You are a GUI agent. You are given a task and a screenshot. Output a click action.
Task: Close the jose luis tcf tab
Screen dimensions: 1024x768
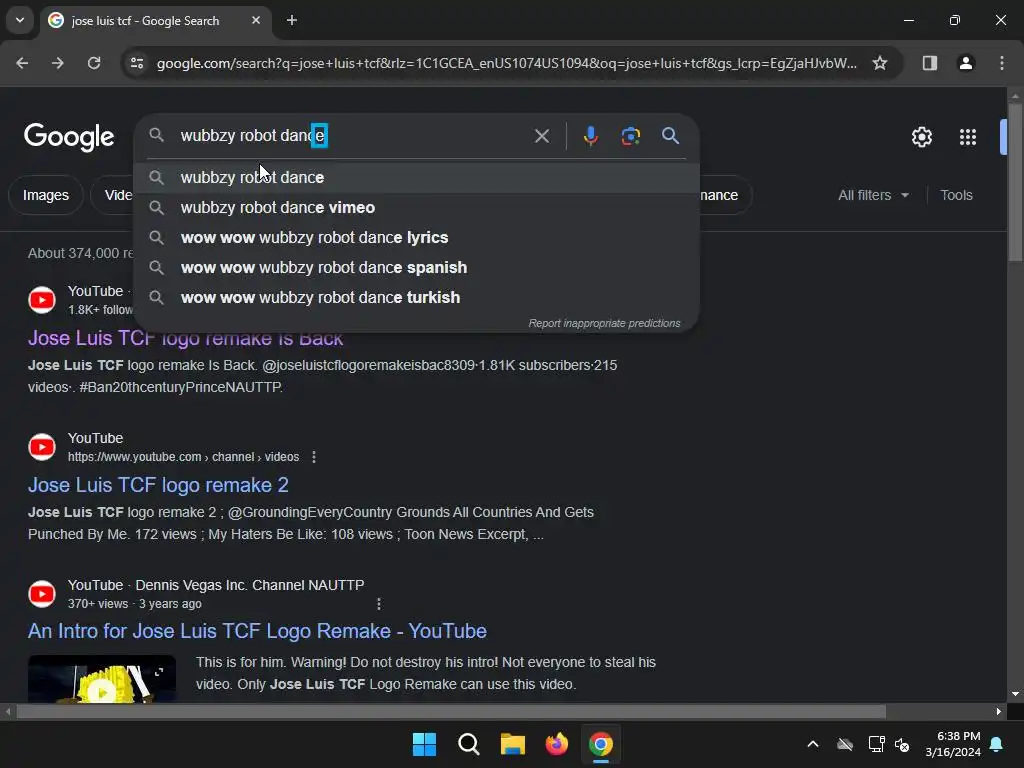pyautogui.click(x=256, y=20)
